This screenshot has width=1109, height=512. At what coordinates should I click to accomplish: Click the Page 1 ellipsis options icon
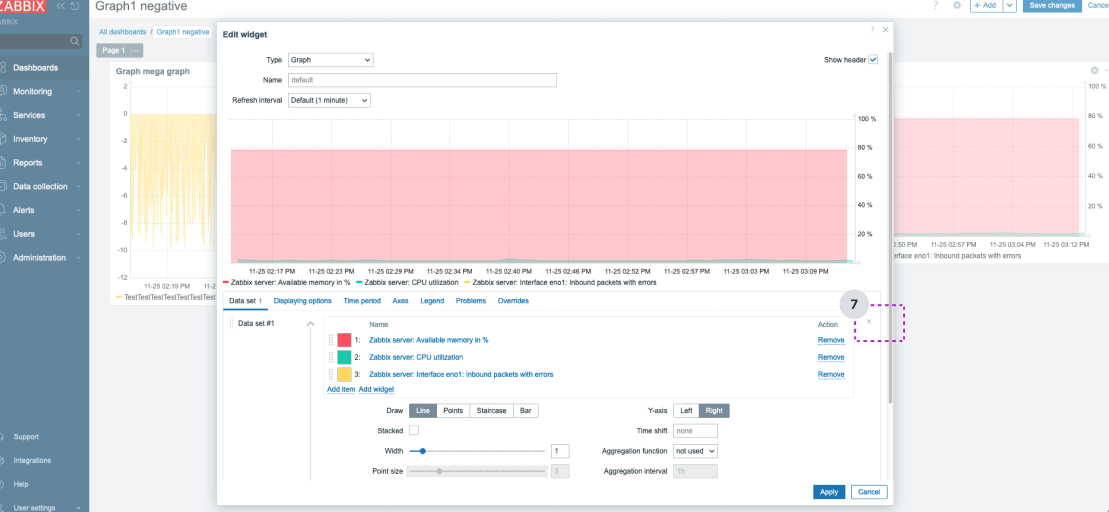134,50
